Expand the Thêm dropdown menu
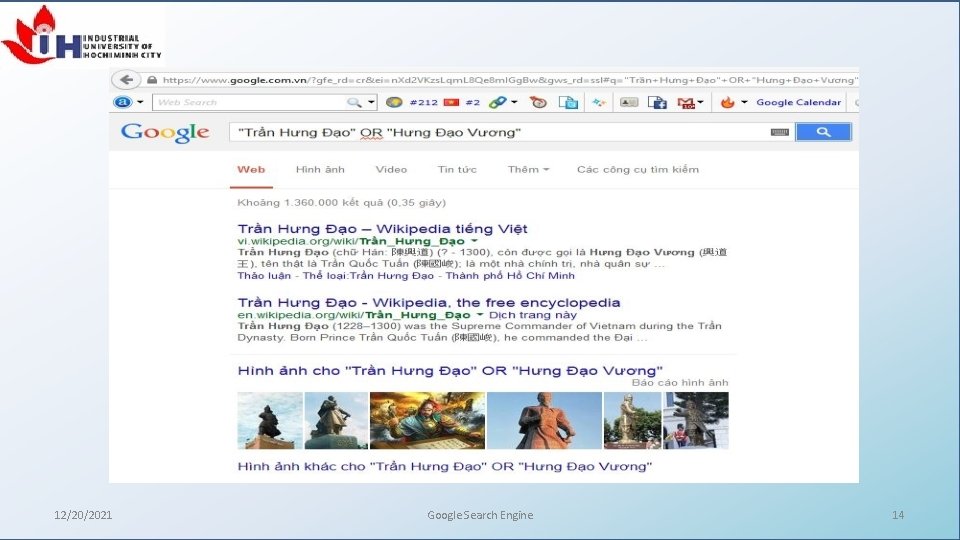The width and height of the screenshot is (960, 540). pyautogui.click(x=528, y=170)
